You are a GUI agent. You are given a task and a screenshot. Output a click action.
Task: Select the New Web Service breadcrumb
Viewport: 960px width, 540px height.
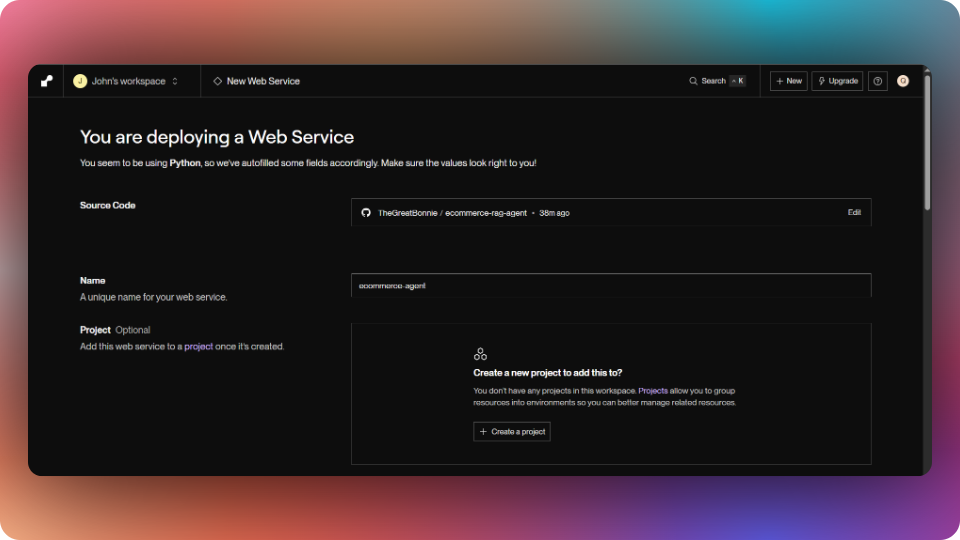click(257, 81)
